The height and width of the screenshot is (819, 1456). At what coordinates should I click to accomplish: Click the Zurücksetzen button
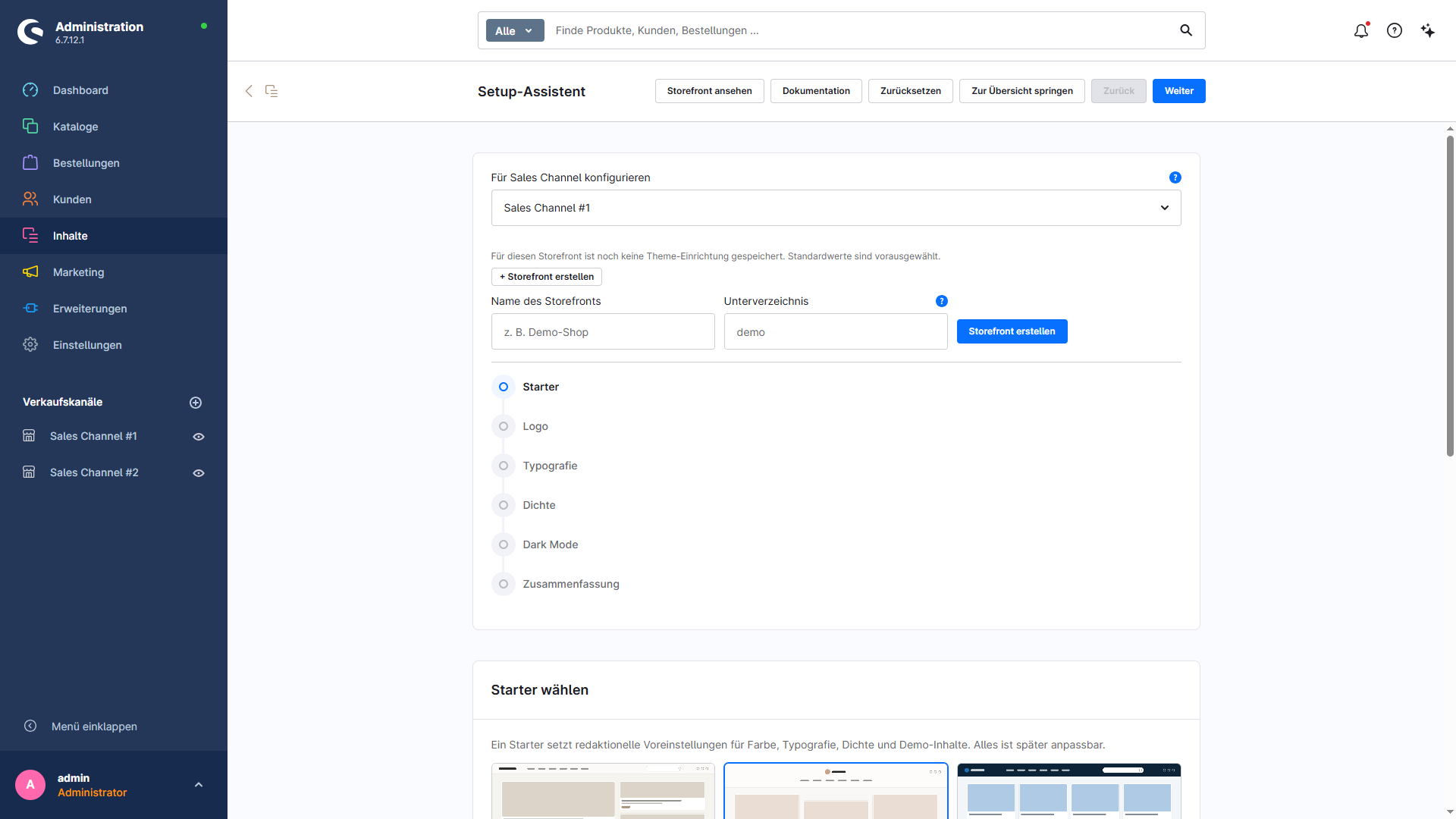coord(911,91)
